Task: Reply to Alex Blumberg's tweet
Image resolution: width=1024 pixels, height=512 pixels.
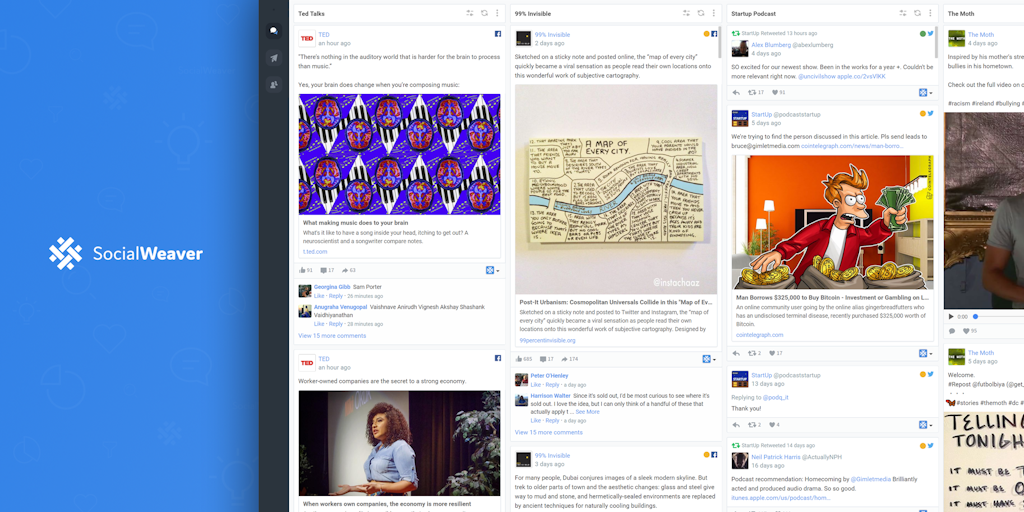Action: 736,92
